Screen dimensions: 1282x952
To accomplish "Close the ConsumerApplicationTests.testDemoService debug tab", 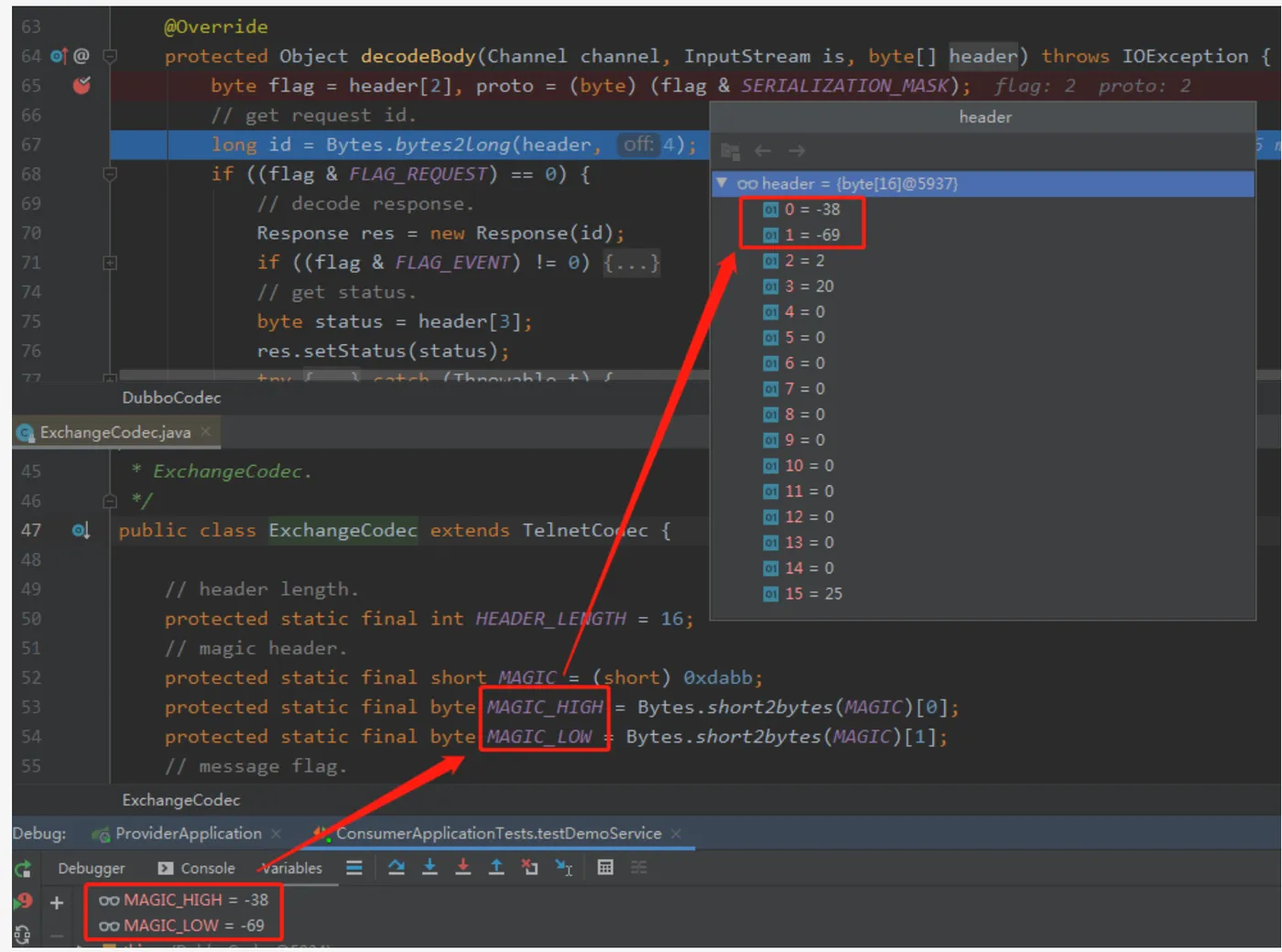I will [x=676, y=833].
